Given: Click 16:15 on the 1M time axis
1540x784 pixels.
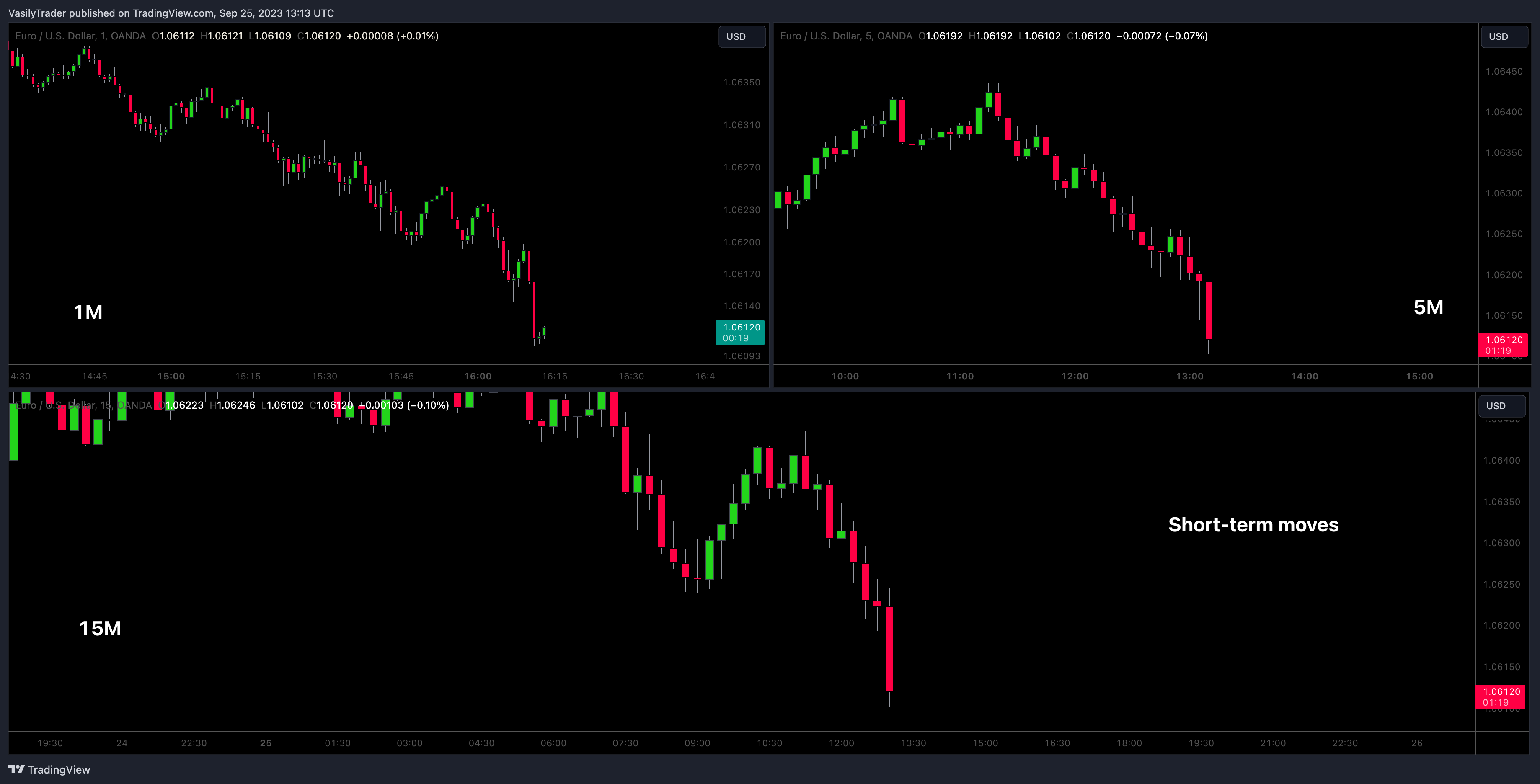Looking at the screenshot, I should click(x=554, y=377).
